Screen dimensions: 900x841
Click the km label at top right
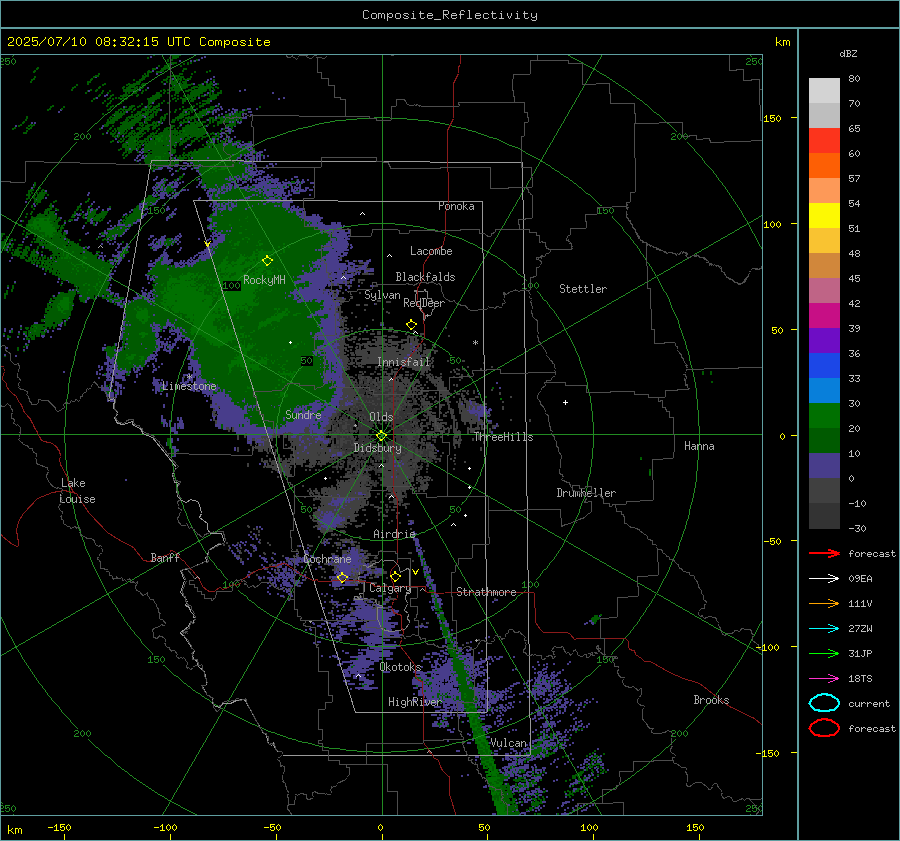tap(782, 42)
